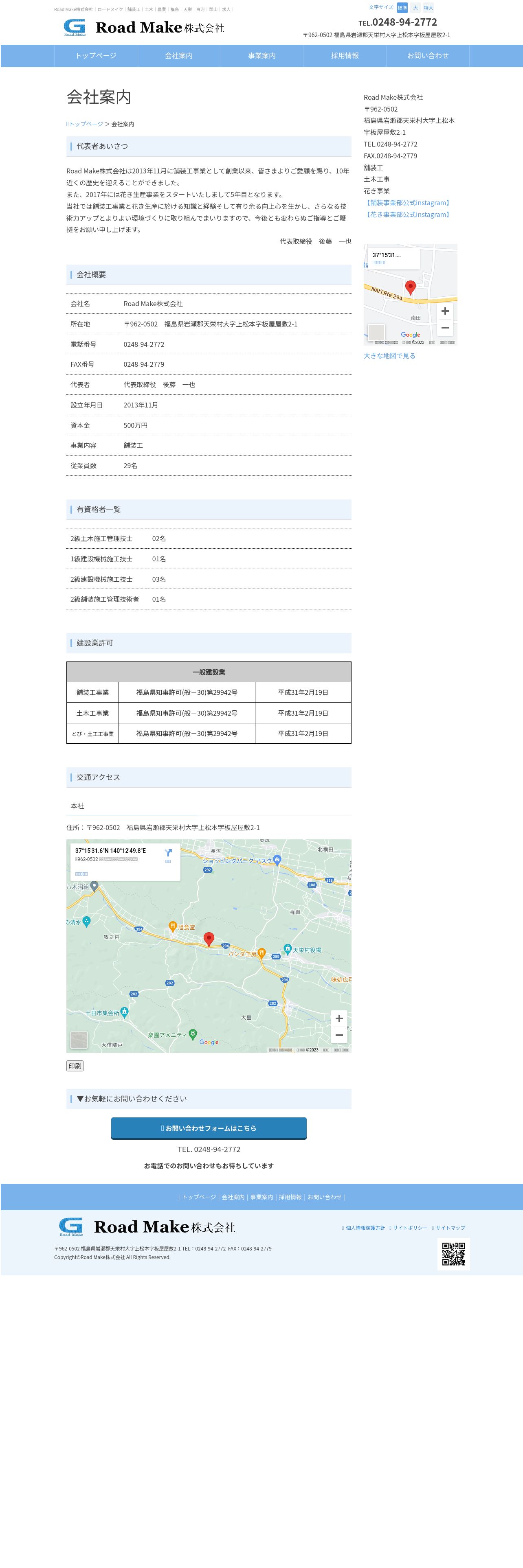Zoom in on the sidebar map
The width and height of the screenshot is (523, 1568).
445,311
